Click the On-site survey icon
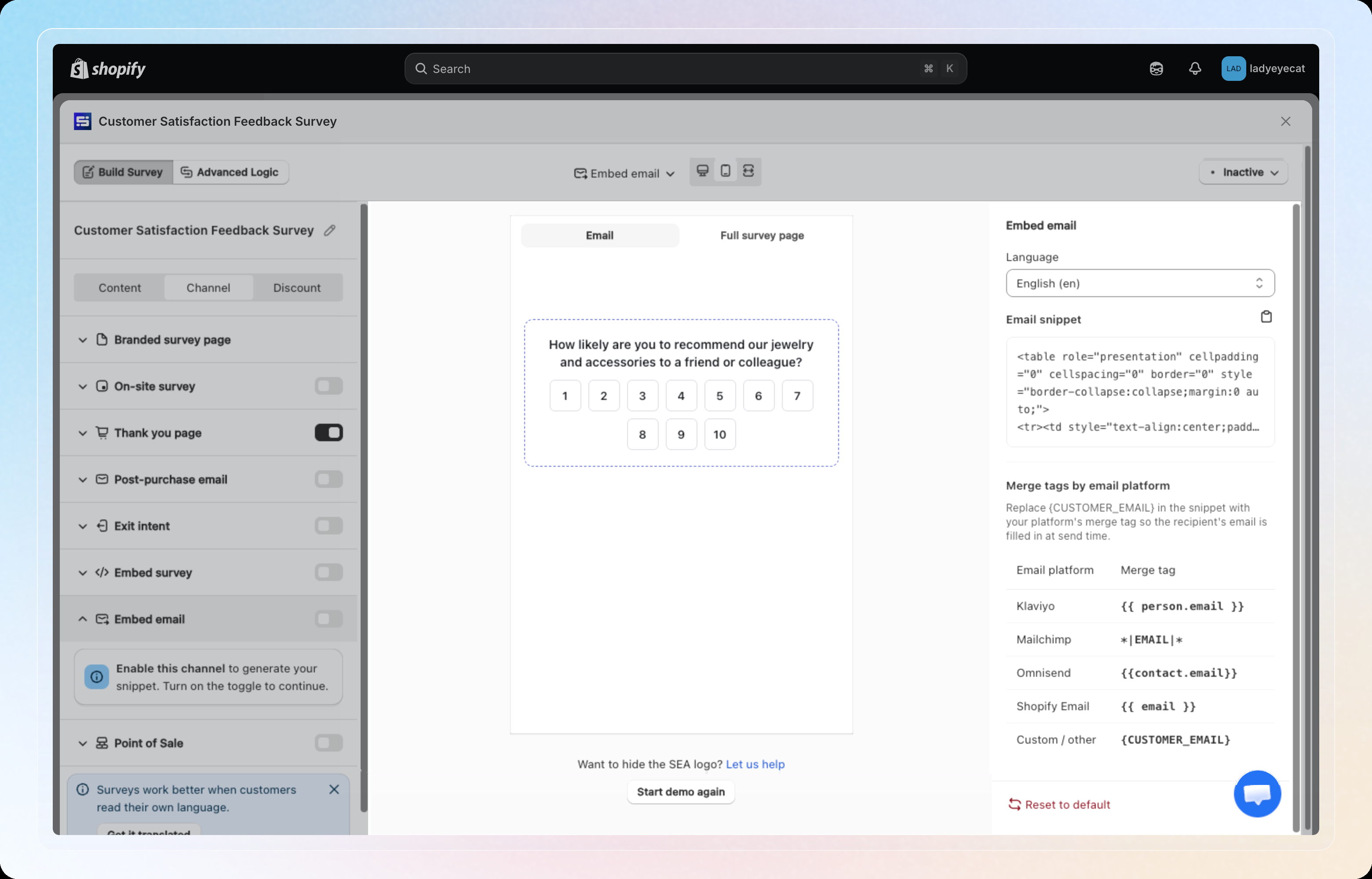 [x=102, y=386]
